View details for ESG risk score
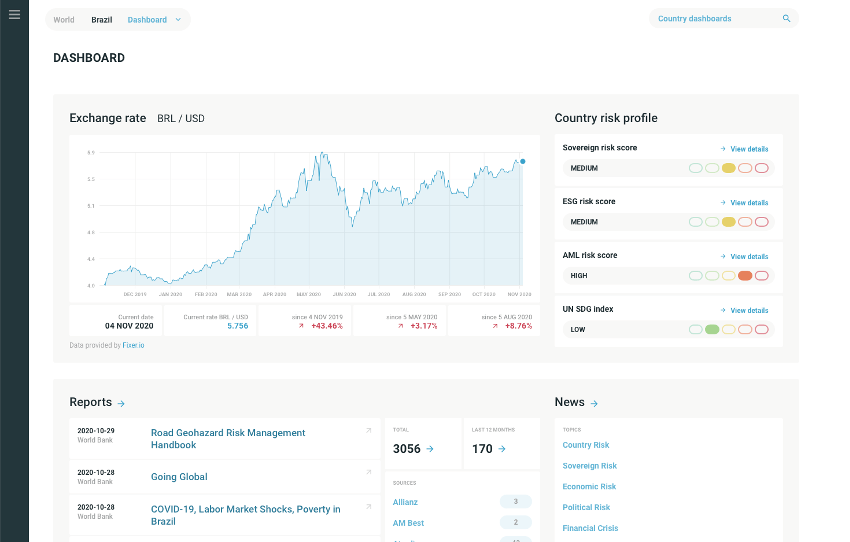The width and height of the screenshot is (850, 542). [x=749, y=202]
